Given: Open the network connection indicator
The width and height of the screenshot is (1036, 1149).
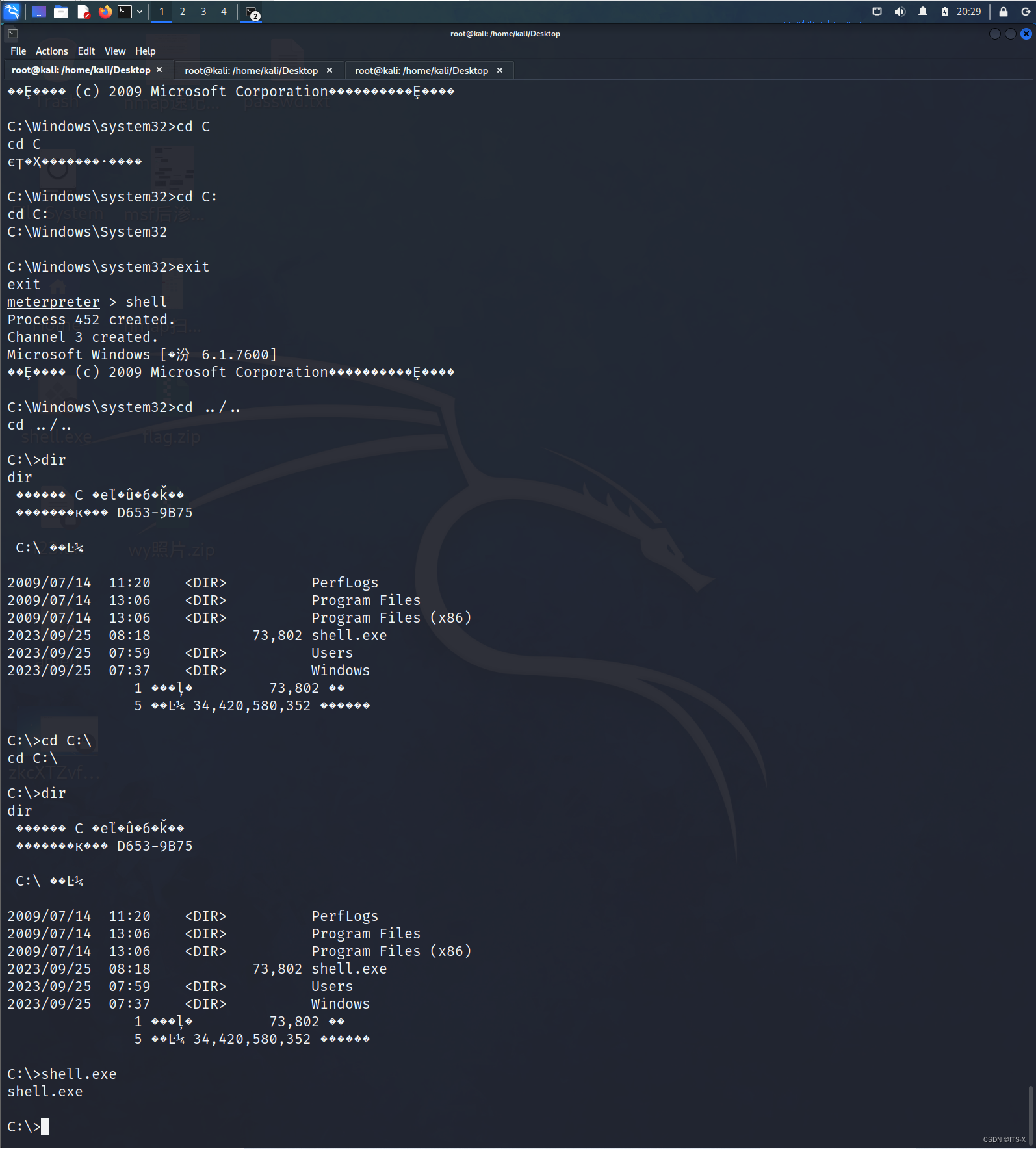Looking at the screenshot, I should click(x=877, y=12).
